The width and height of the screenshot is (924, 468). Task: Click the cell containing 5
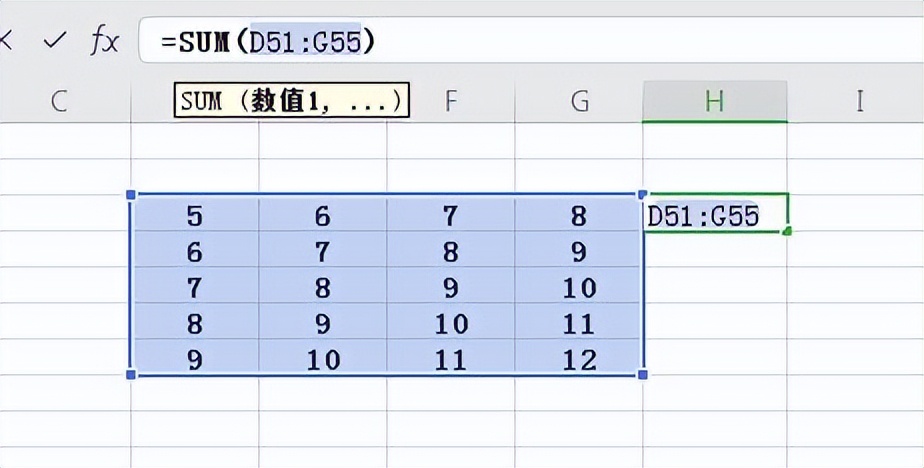(x=194, y=215)
